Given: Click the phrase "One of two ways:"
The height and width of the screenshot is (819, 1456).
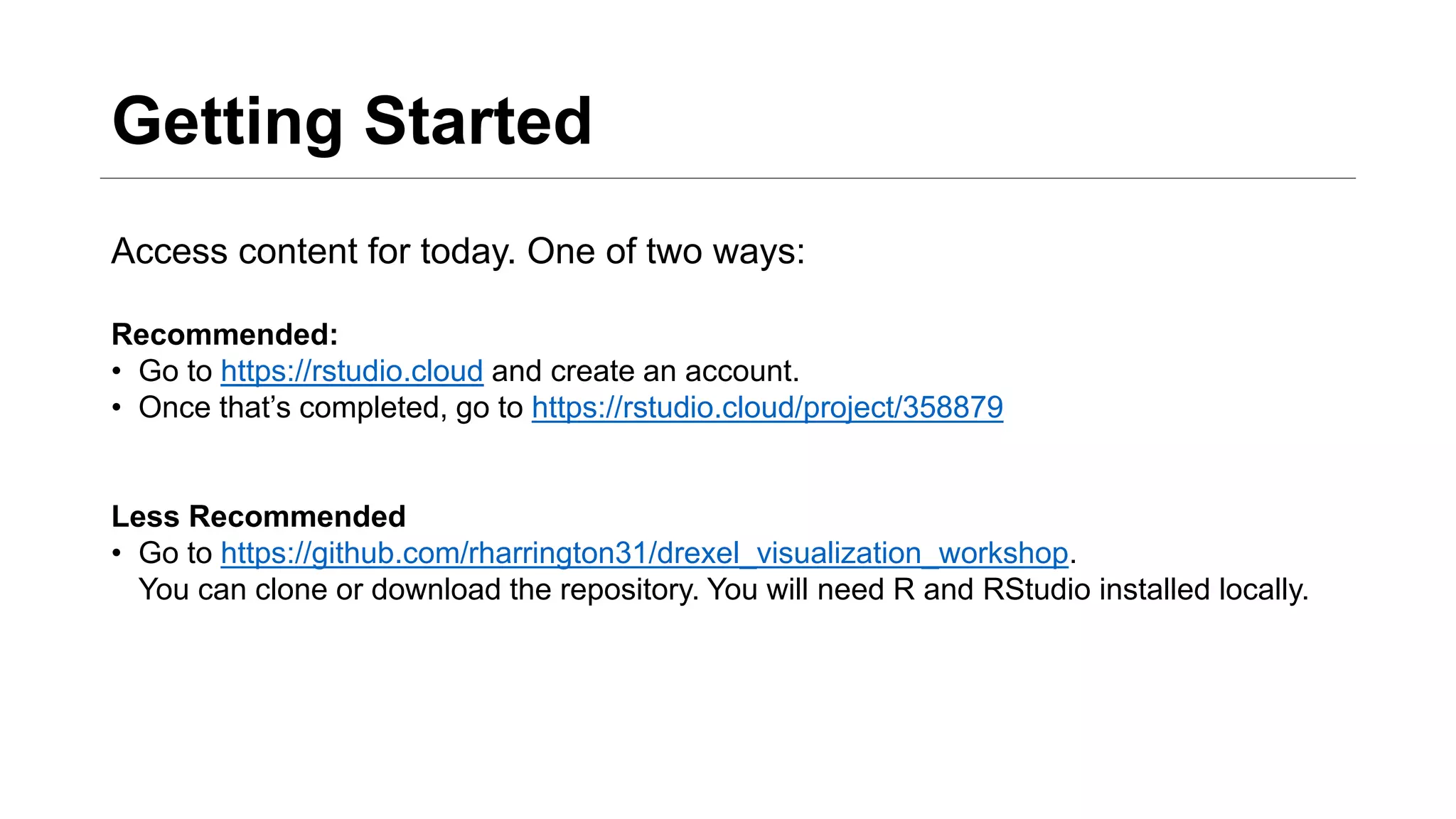Looking at the screenshot, I should pyautogui.click(x=666, y=252).
